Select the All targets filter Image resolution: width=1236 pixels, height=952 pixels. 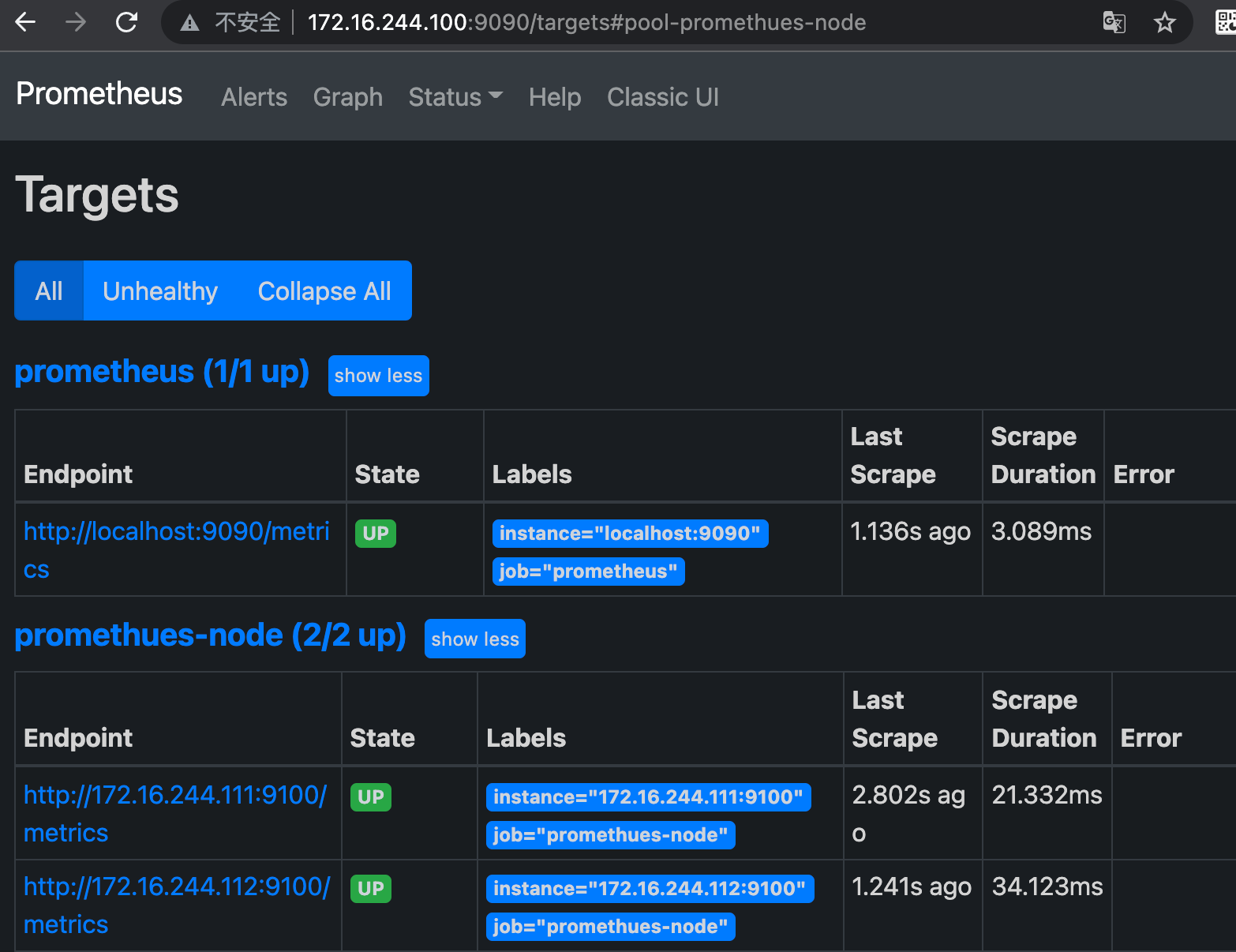[49, 290]
